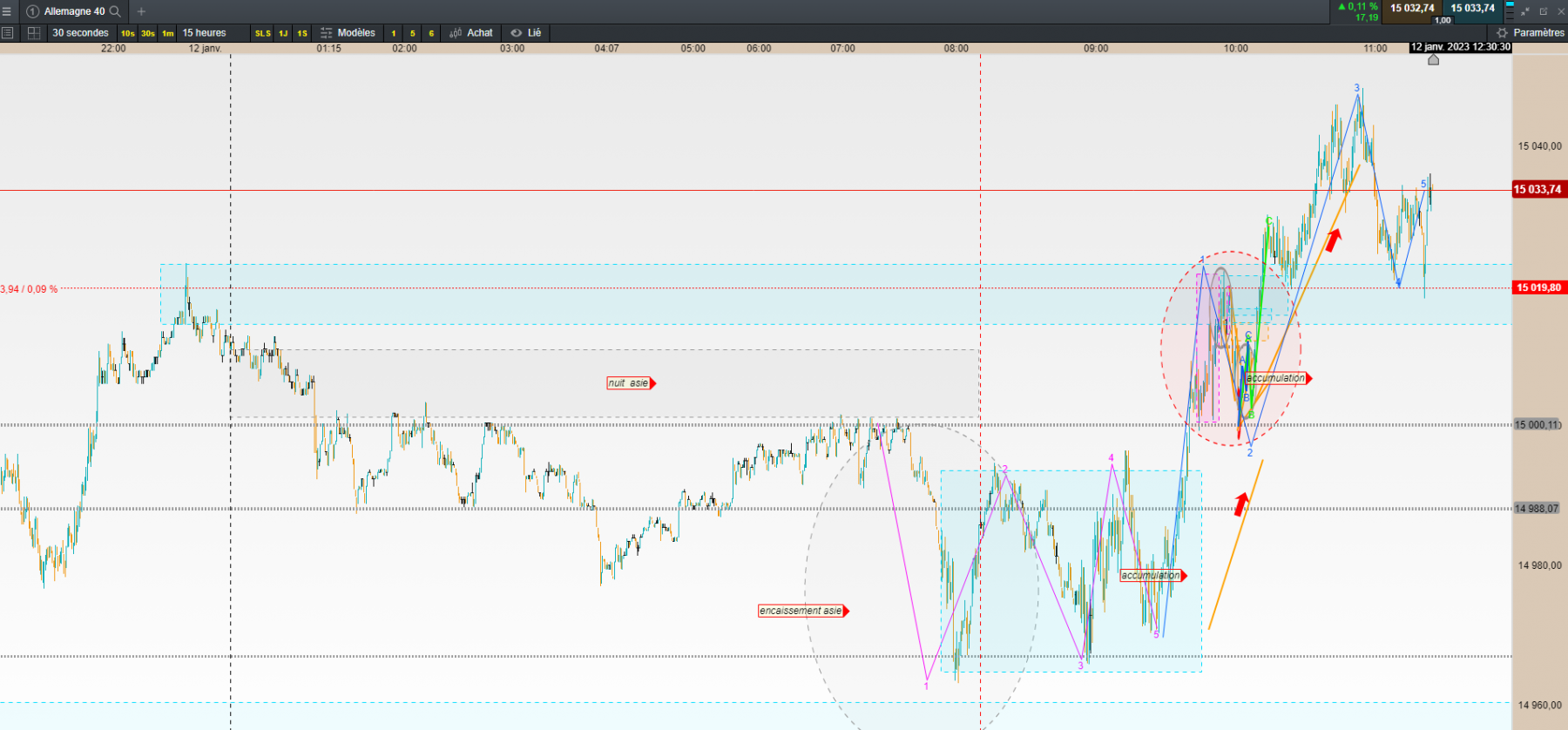Select the upper 'accumulation' label near 10:00

[x=1279, y=378]
